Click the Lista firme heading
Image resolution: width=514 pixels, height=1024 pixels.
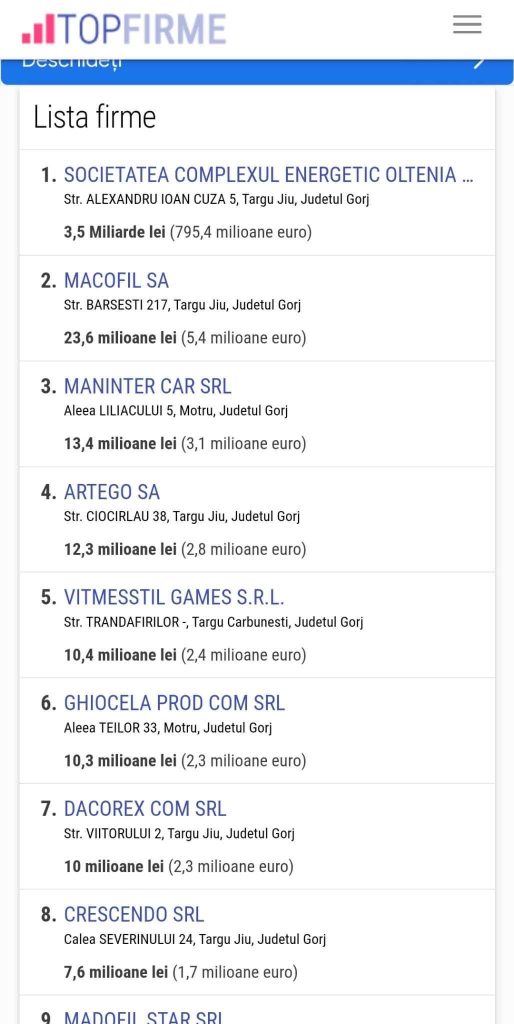[95, 118]
